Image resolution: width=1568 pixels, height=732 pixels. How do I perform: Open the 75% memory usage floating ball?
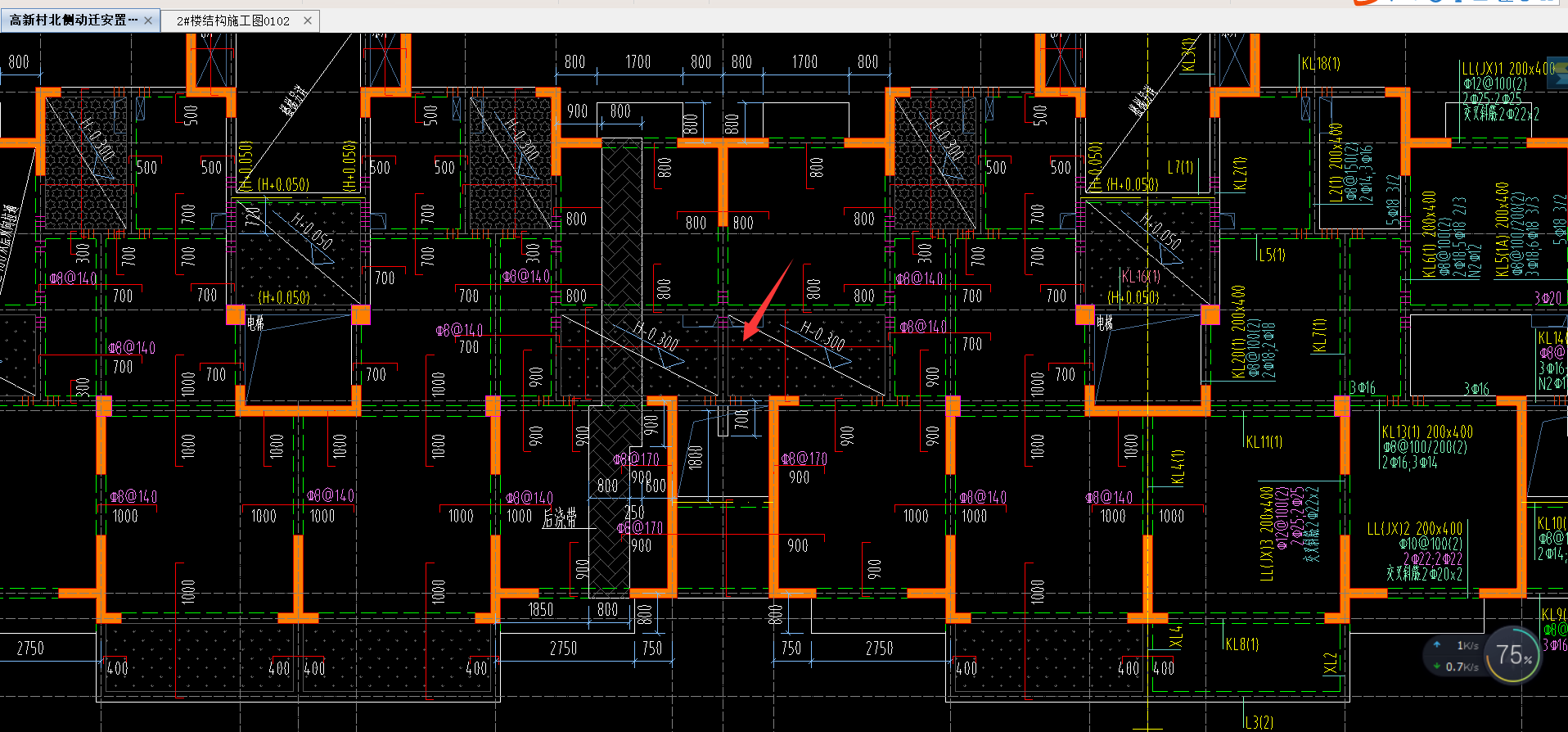[x=1513, y=655]
